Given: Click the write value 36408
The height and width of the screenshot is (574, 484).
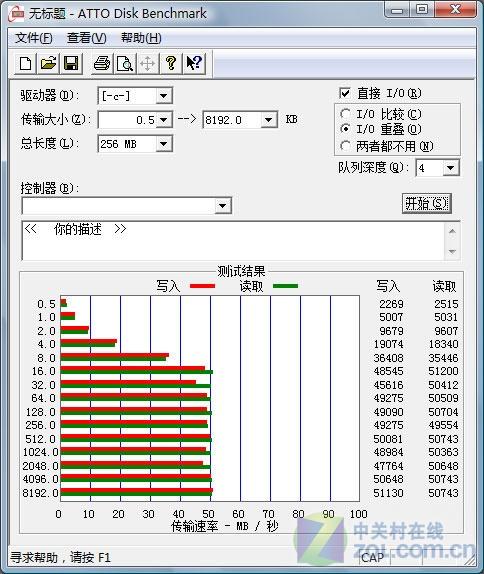Looking at the screenshot, I should (x=388, y=358).
